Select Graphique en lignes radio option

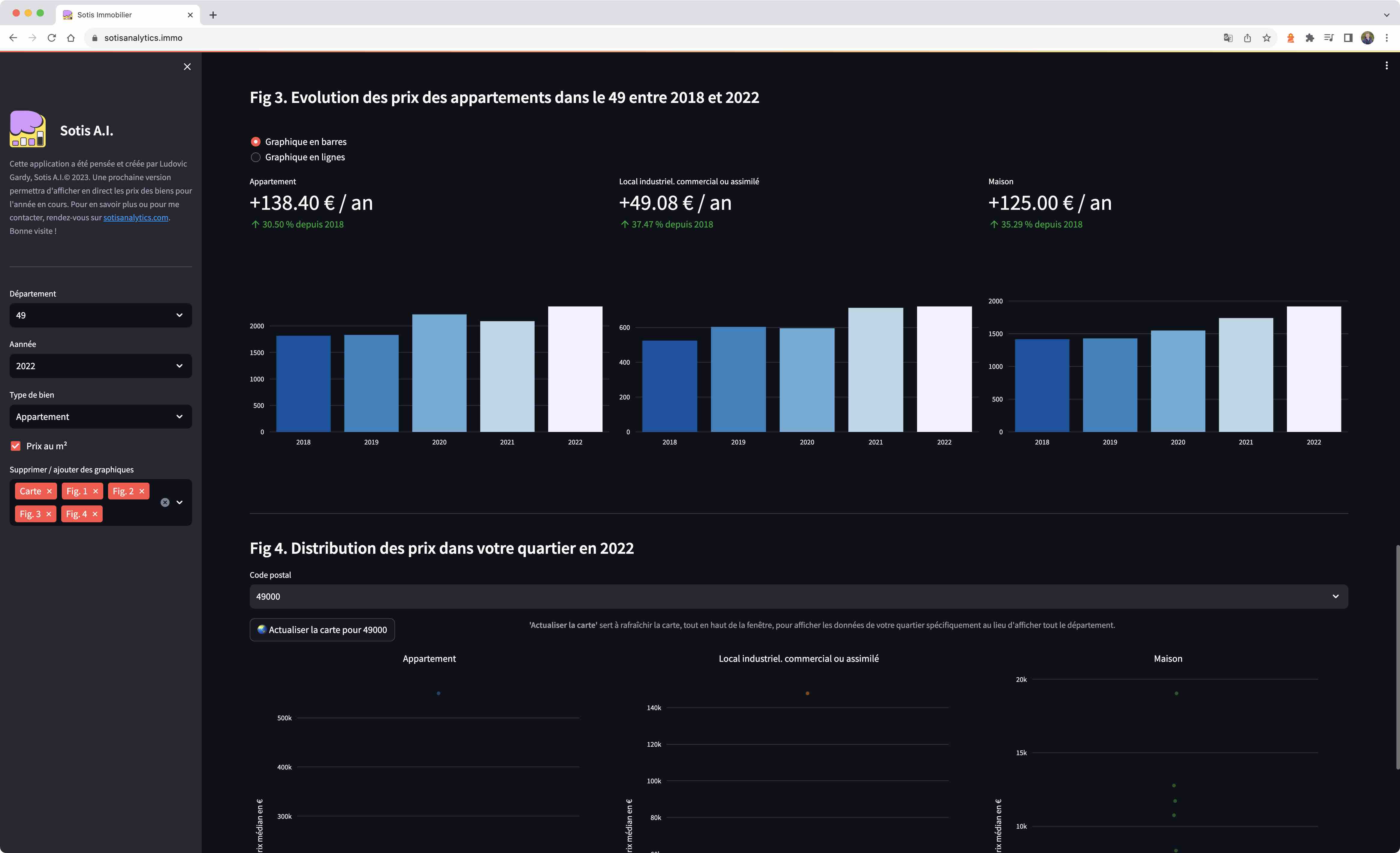[256, 157]
